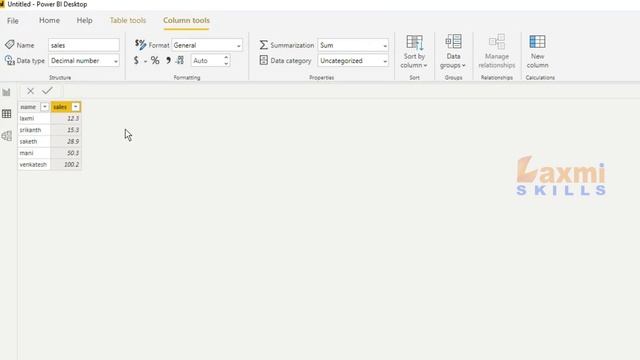
Task: Click Manage relationships button
Action: pyautogui.click(x=497, y=52)
